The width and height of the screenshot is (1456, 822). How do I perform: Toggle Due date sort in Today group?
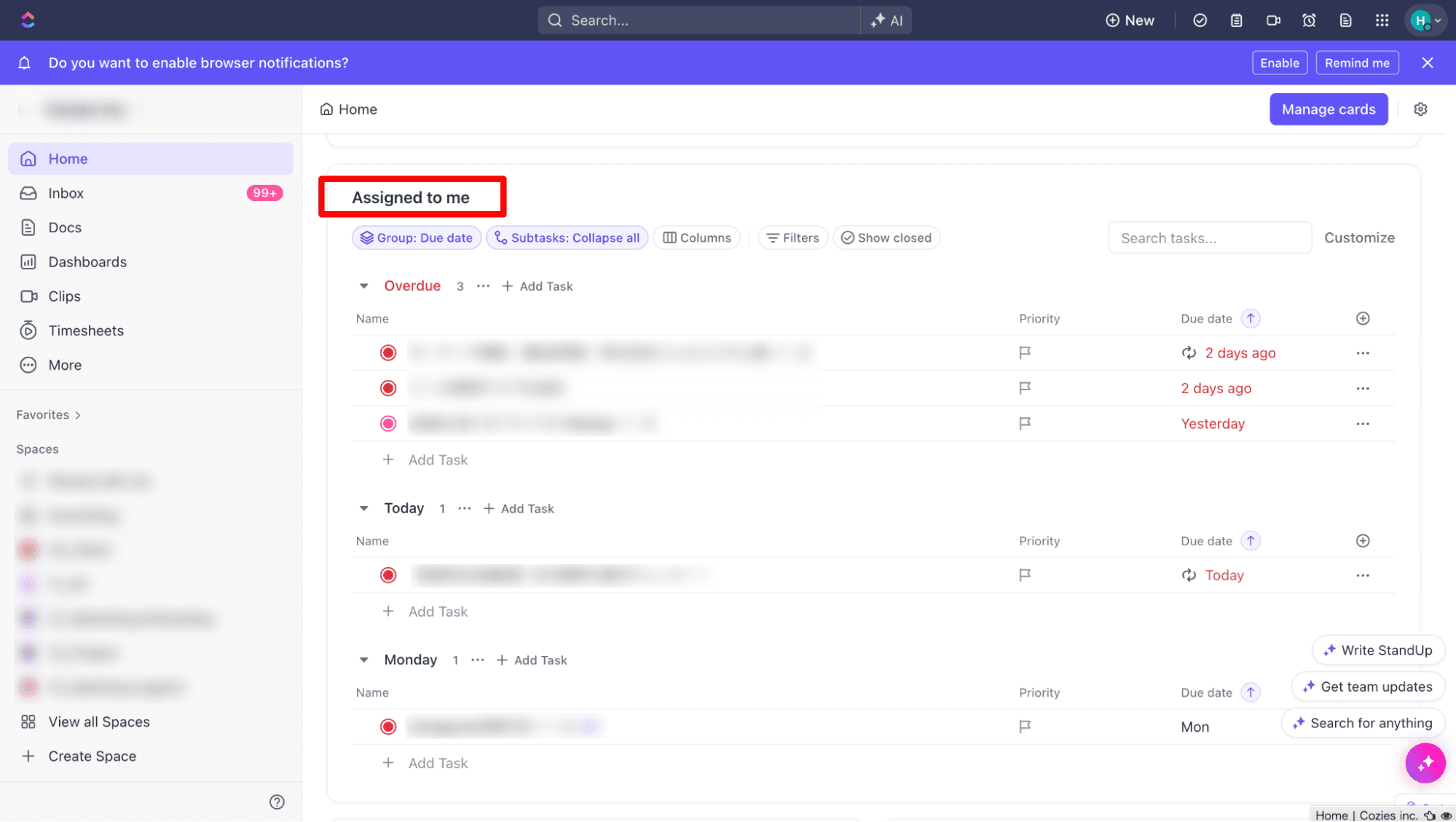click(x=1251, y=541)
